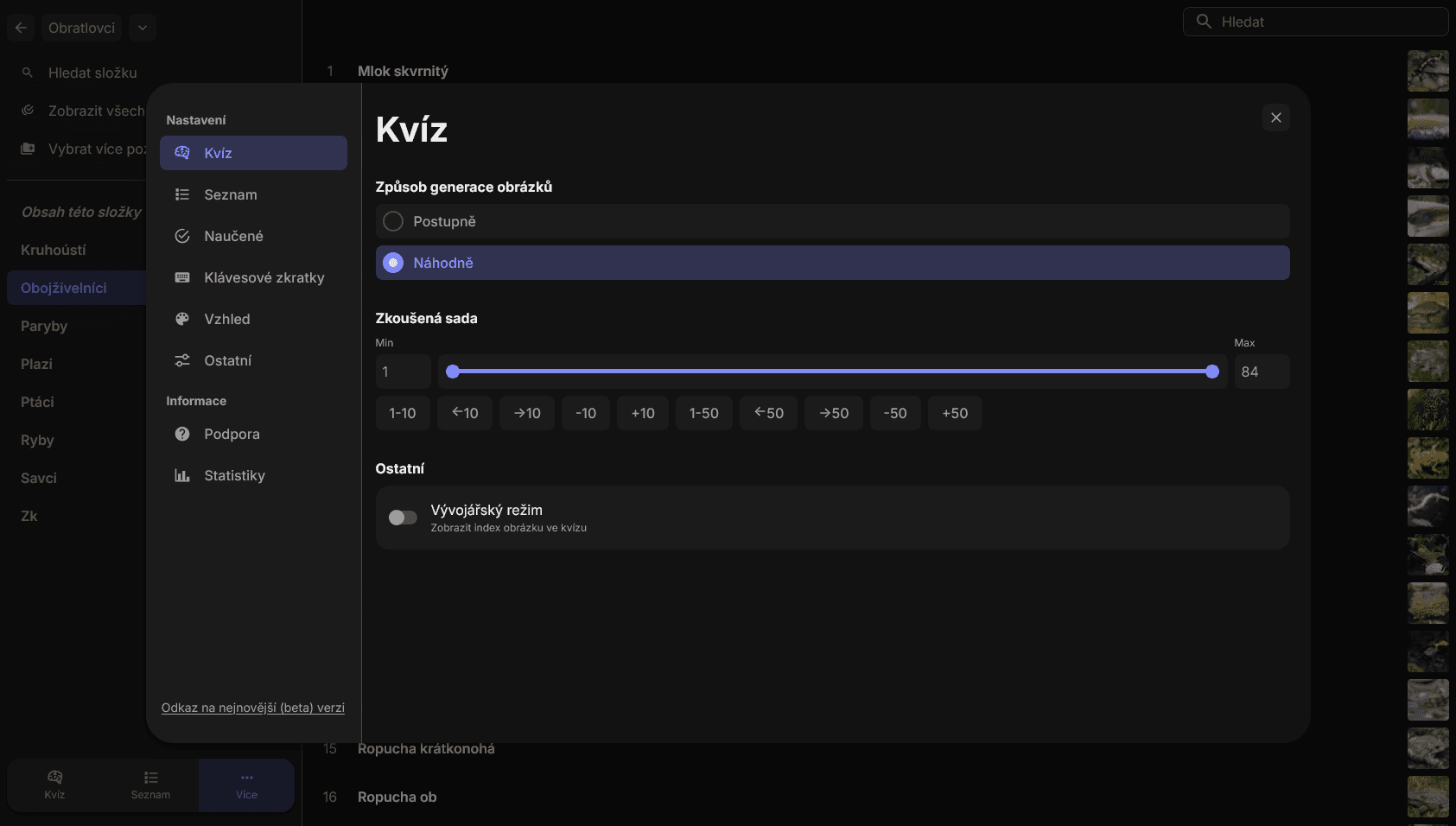This screenshot has width=1456, height=826.
Task: Click the -50 range button
Action: [x=895, y=413]
